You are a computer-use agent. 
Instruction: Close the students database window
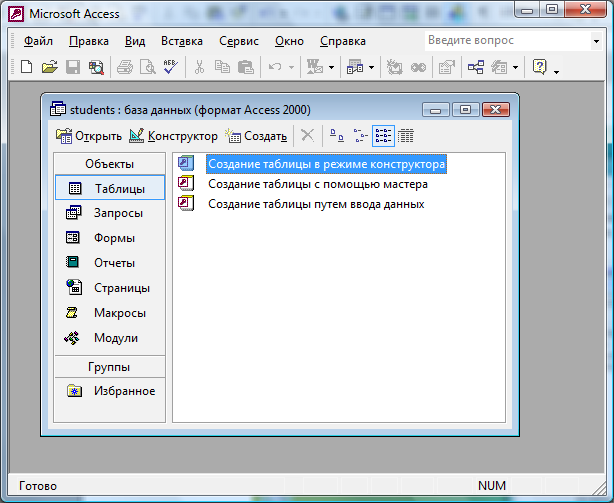coord(496,110)
